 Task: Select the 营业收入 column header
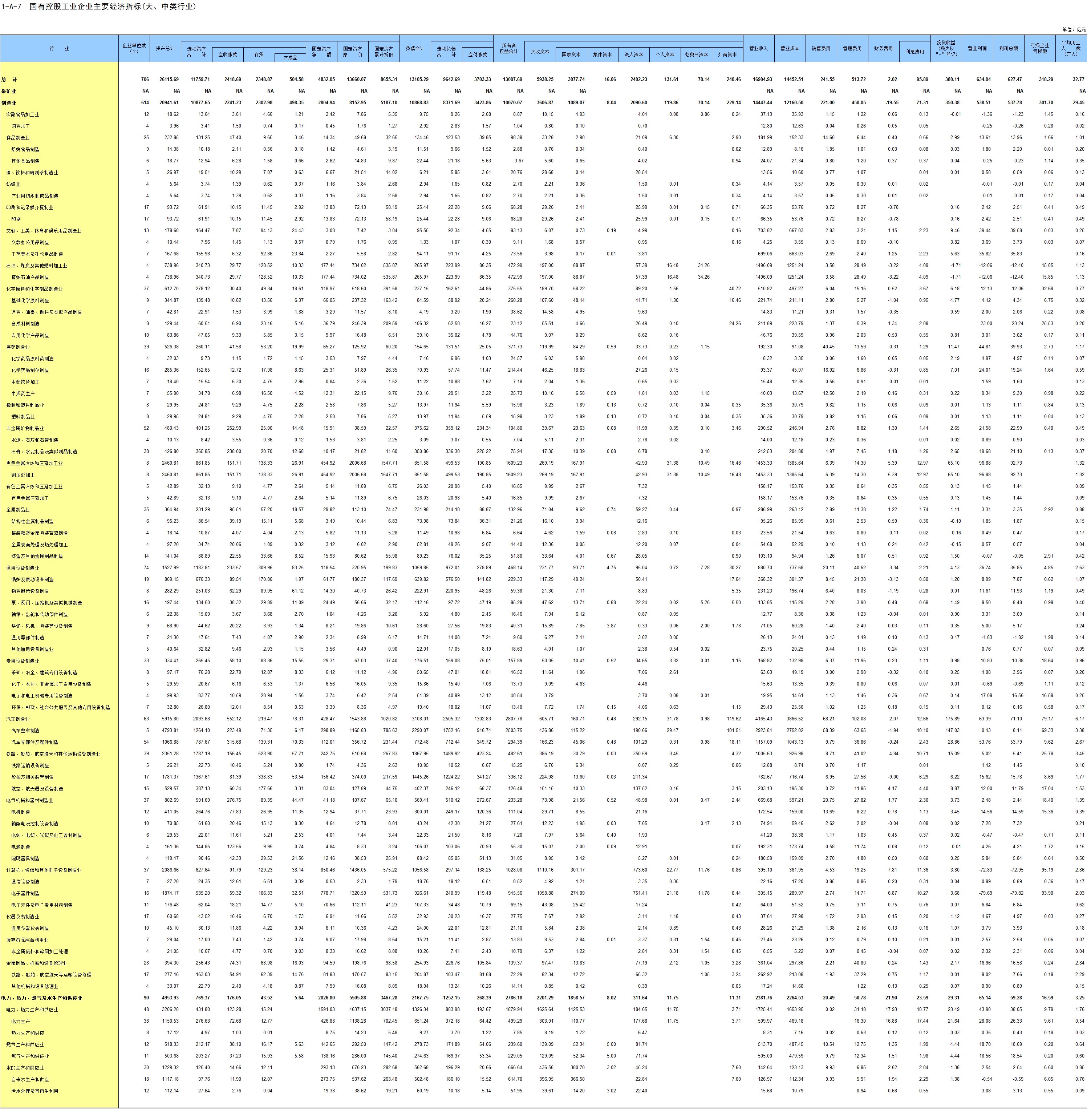(x=759, y=49)
